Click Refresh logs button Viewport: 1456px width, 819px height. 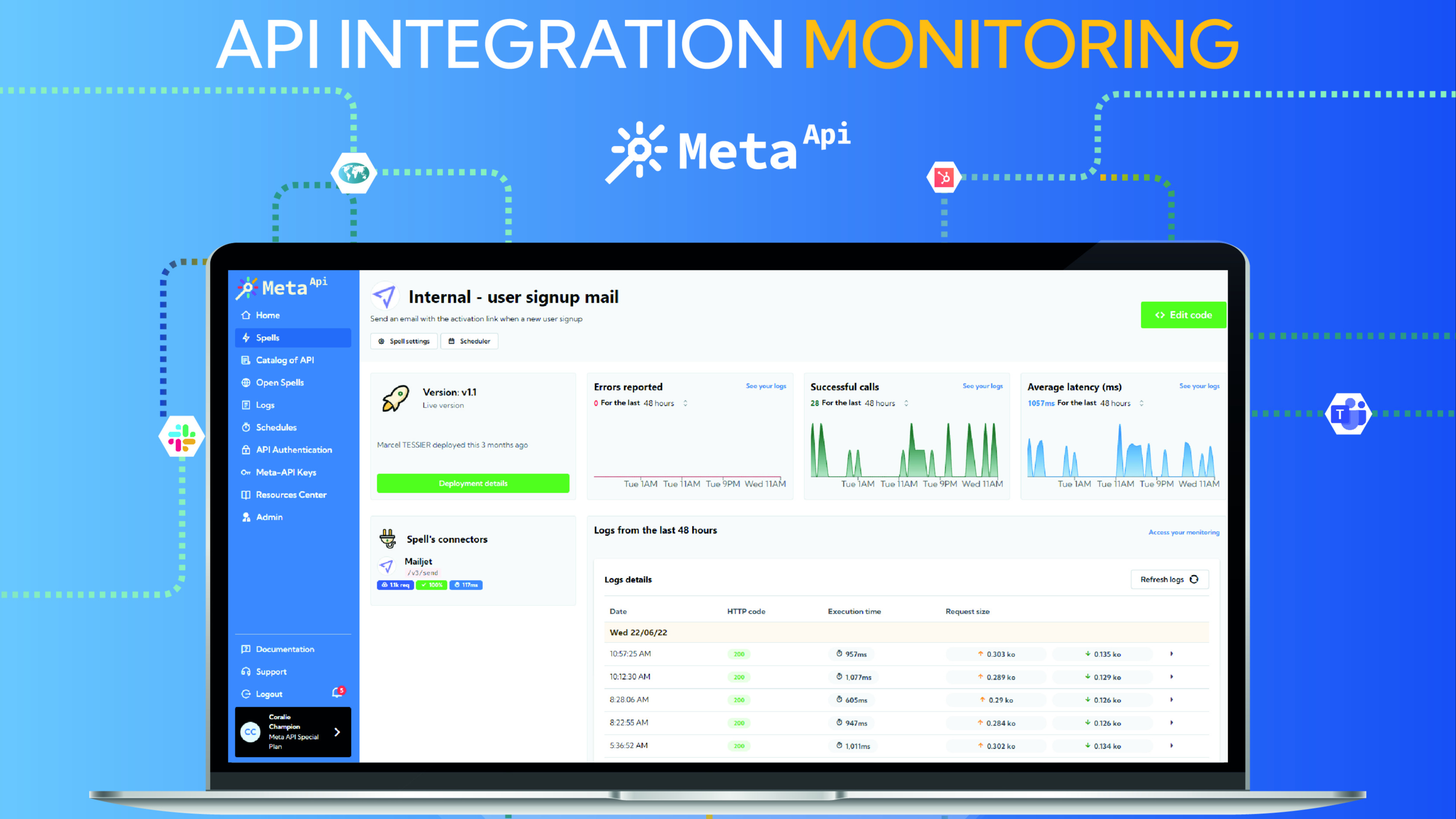tap(1170, 580)
